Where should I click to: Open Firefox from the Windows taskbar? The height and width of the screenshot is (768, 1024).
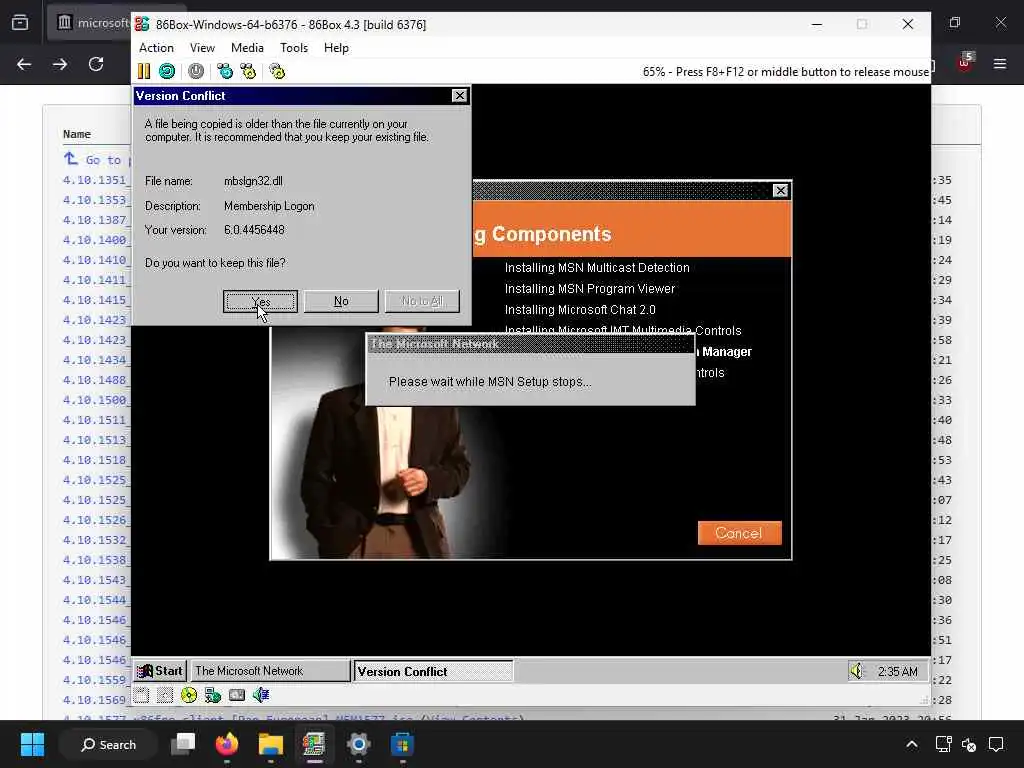(x=227, y=744)
